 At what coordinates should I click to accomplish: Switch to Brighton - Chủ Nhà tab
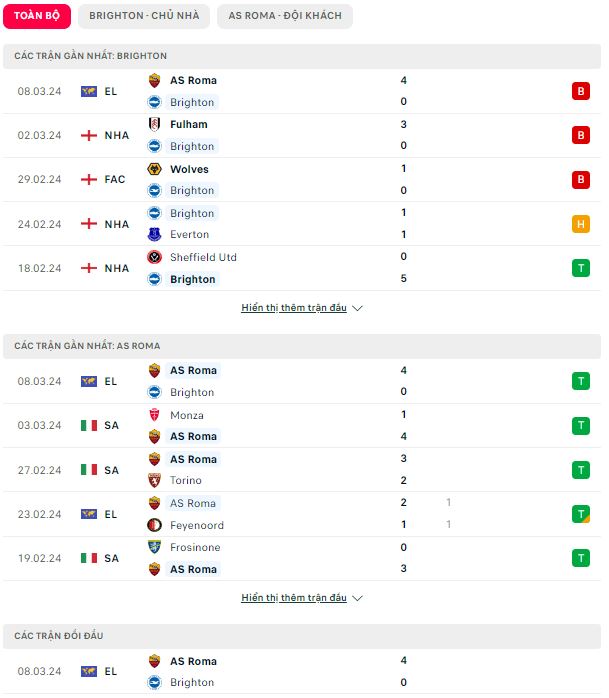point(144,16)
